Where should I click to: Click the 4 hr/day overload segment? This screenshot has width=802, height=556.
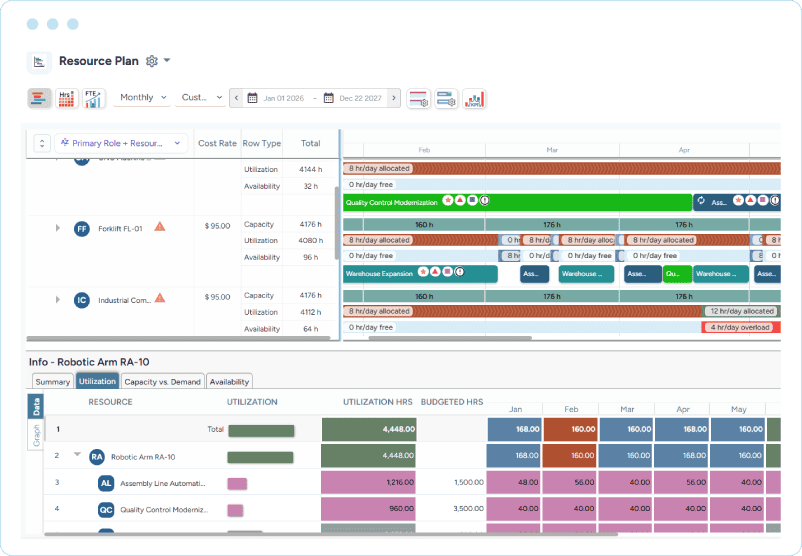[741, 327]
